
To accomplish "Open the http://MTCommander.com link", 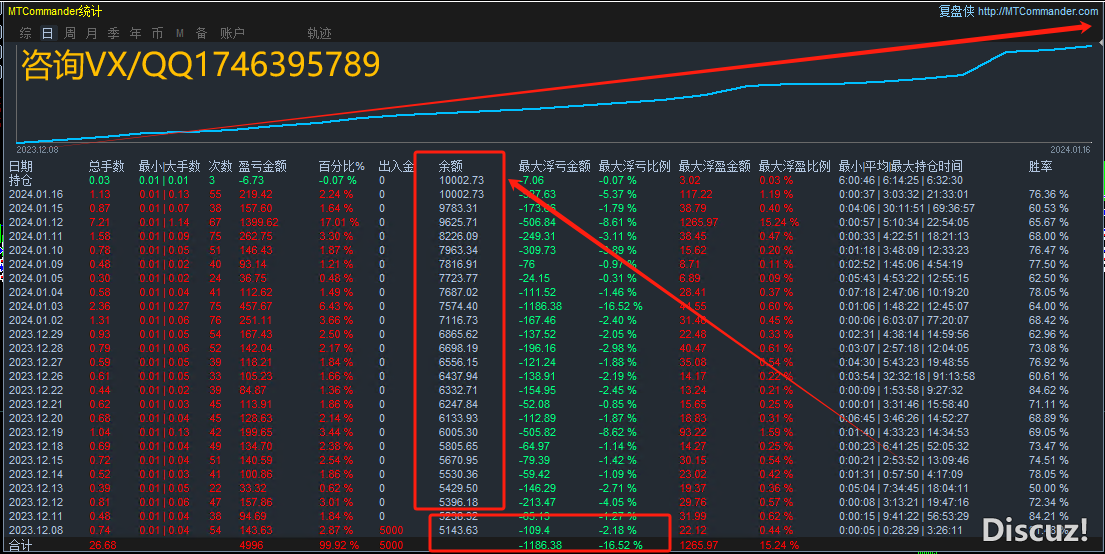I will 1038,11.
